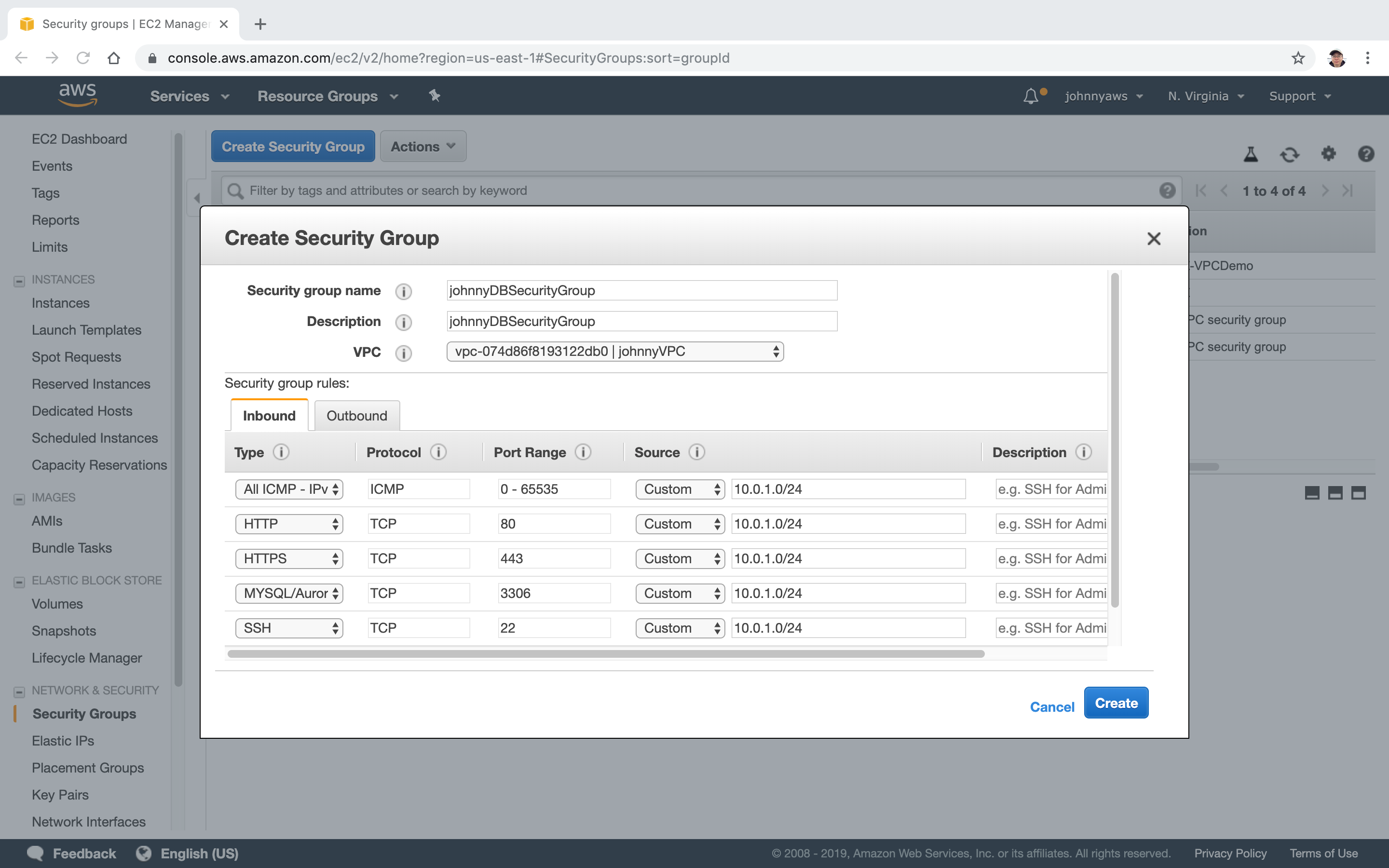Click the info icon next to Port Range column
The height and width of the screenshot is (868, 1389).
(x=583, y=452)
